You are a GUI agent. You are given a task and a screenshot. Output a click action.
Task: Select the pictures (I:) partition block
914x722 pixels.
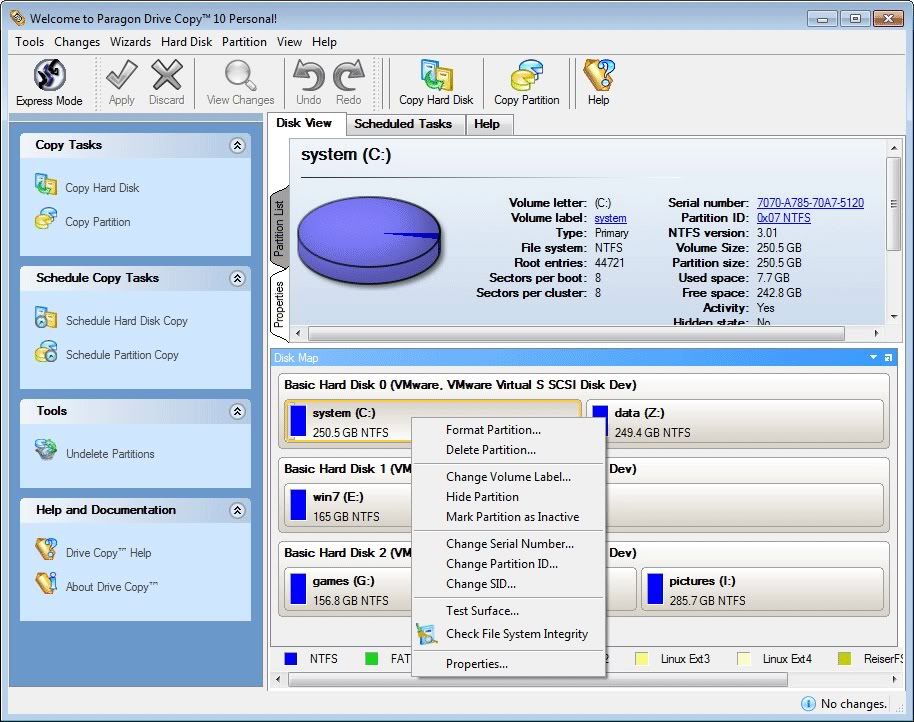(x=762, y=590)
